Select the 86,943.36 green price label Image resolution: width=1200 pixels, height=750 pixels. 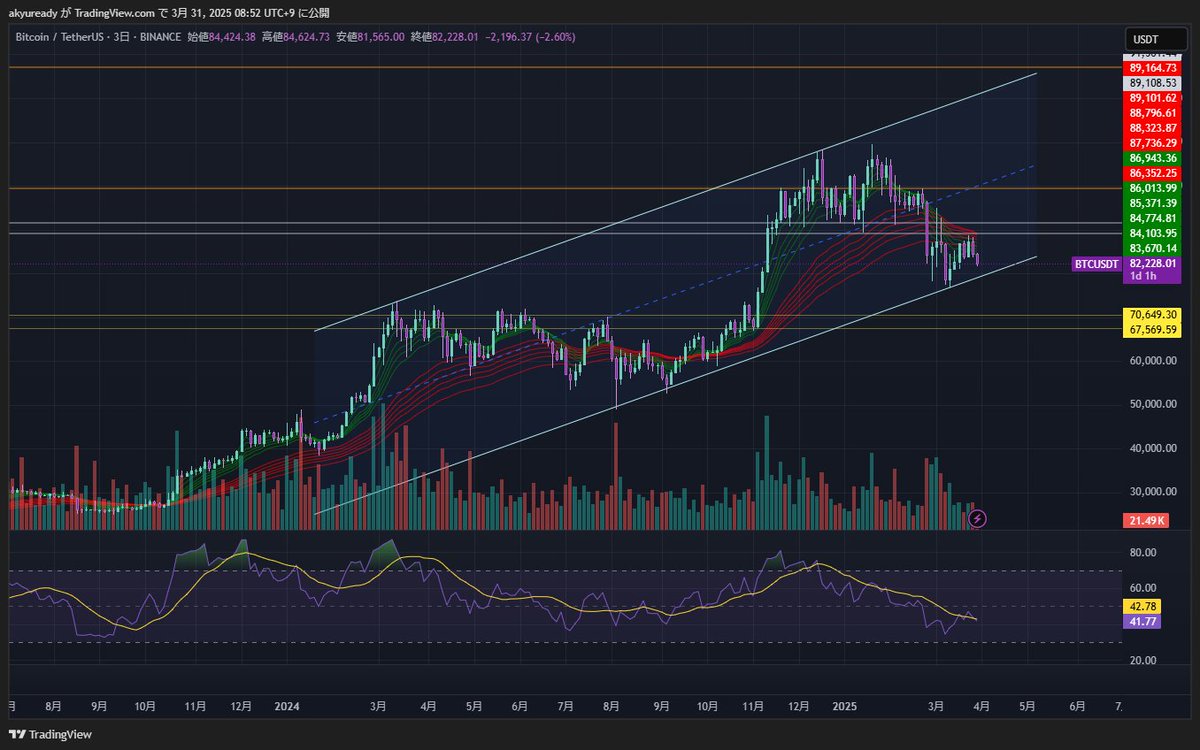1151,158
